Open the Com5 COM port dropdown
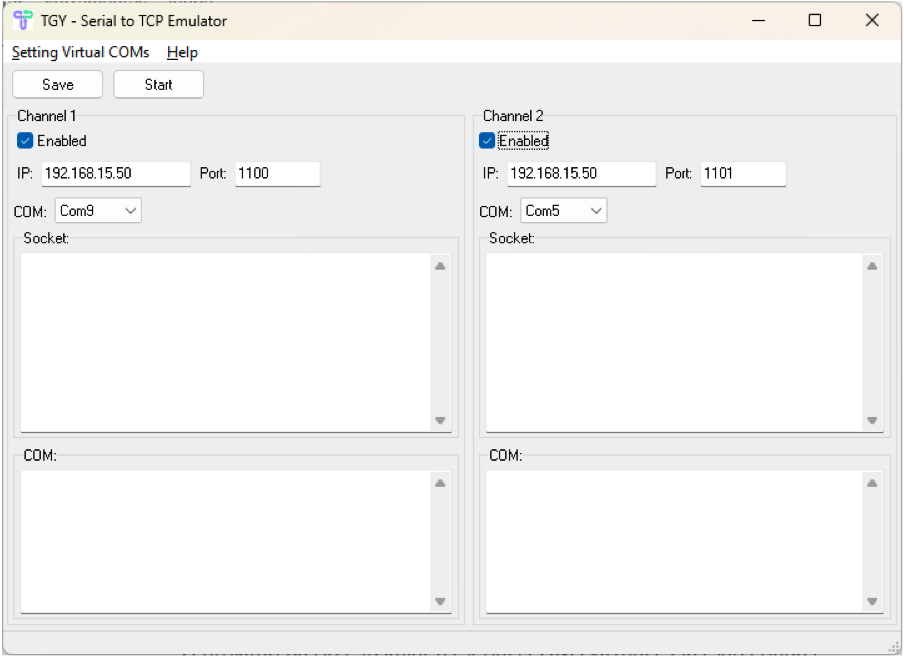This screenshot has width=904, height=659. click(563, 211)
